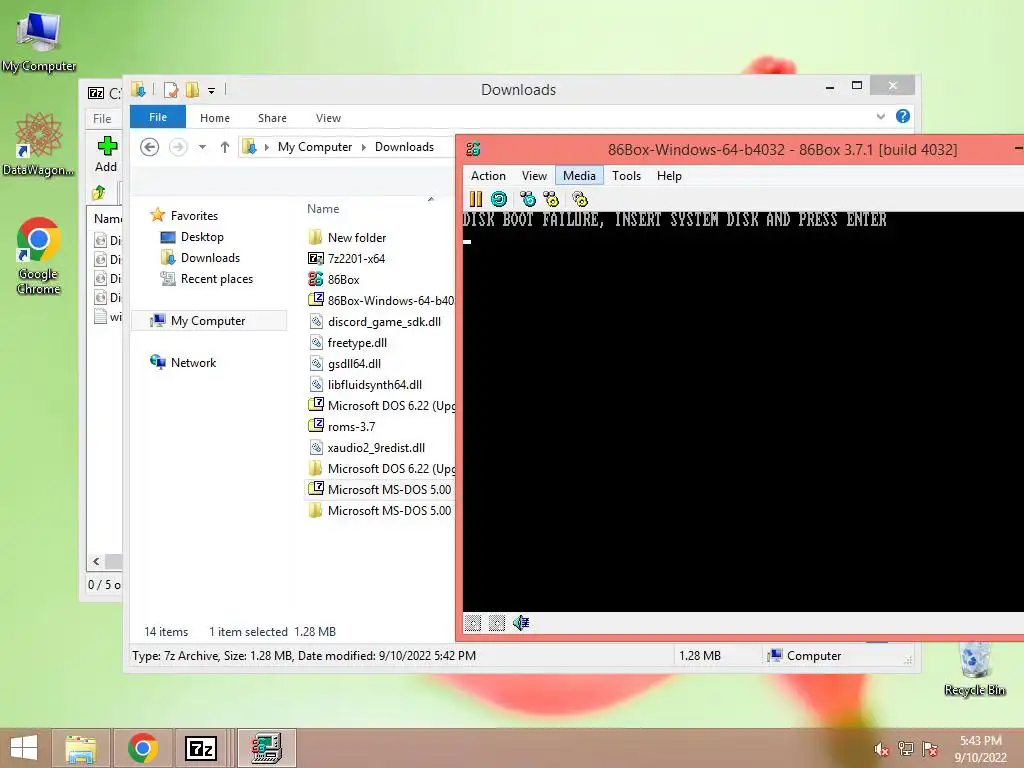This screenshot has height=768, width=1024.
Task: Open the Help menu in 86Box
Action: click(x=669, y=176)
